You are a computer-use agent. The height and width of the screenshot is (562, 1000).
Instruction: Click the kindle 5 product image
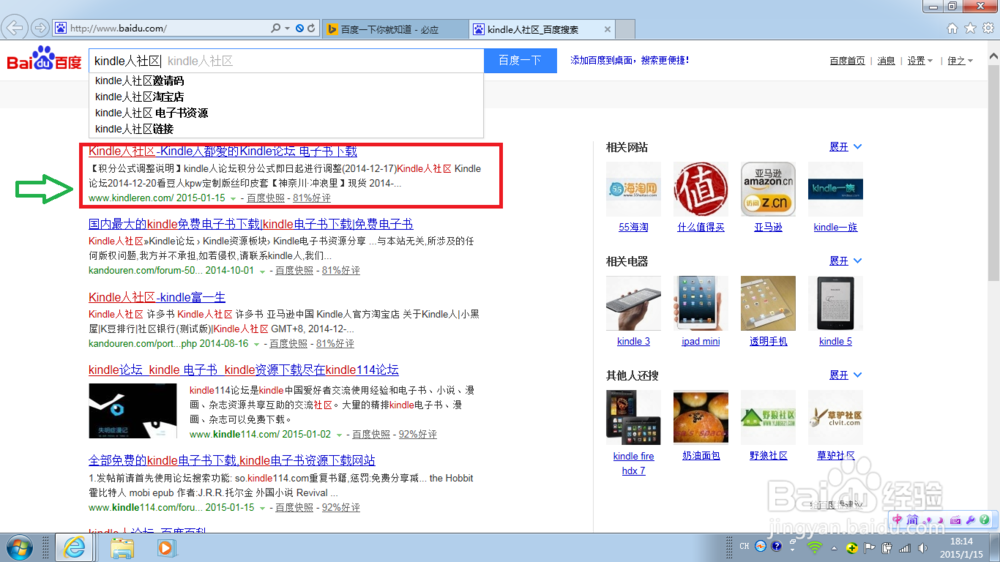[835, 303]
